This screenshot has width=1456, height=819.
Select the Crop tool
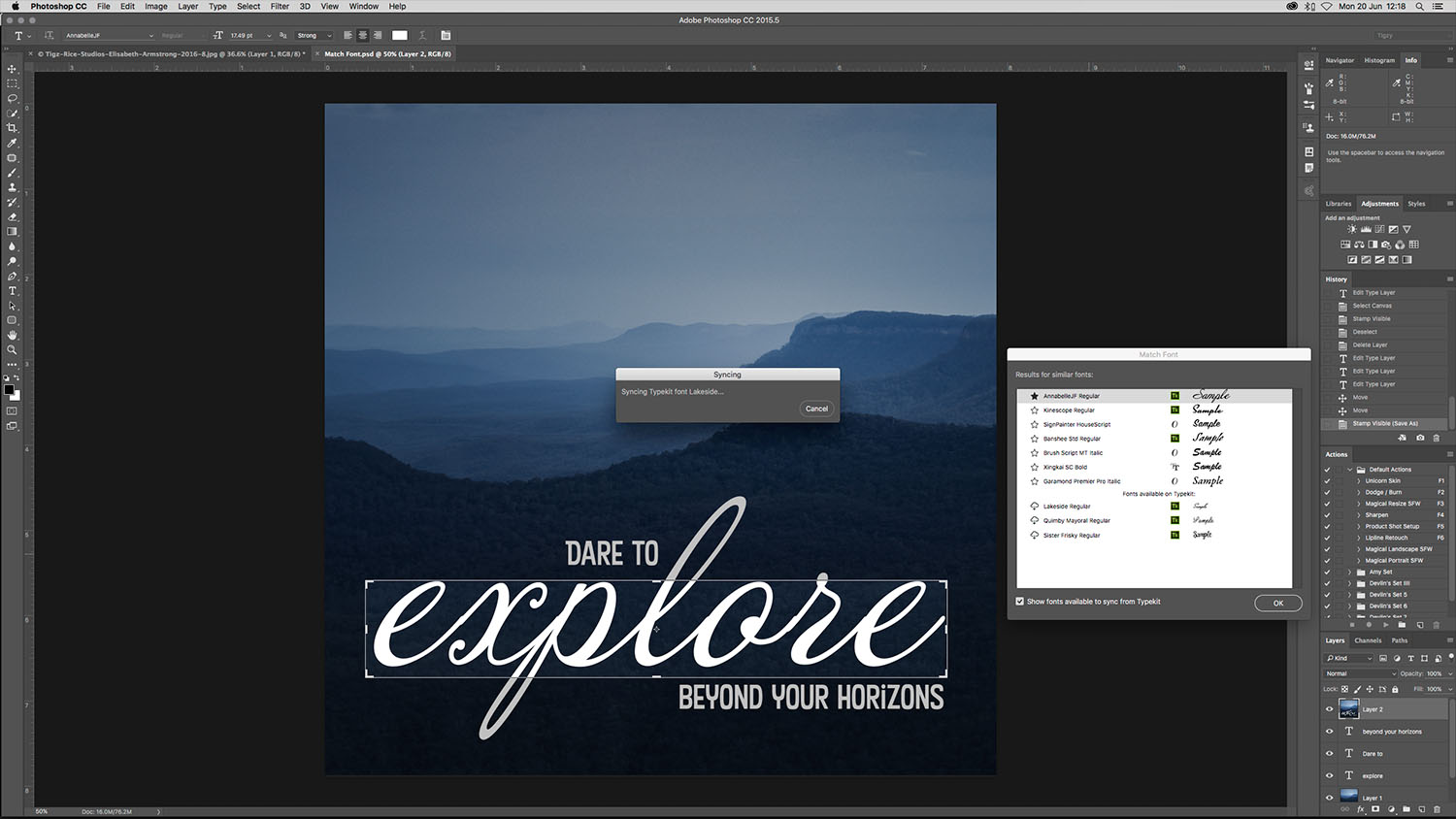coord(12,128)
